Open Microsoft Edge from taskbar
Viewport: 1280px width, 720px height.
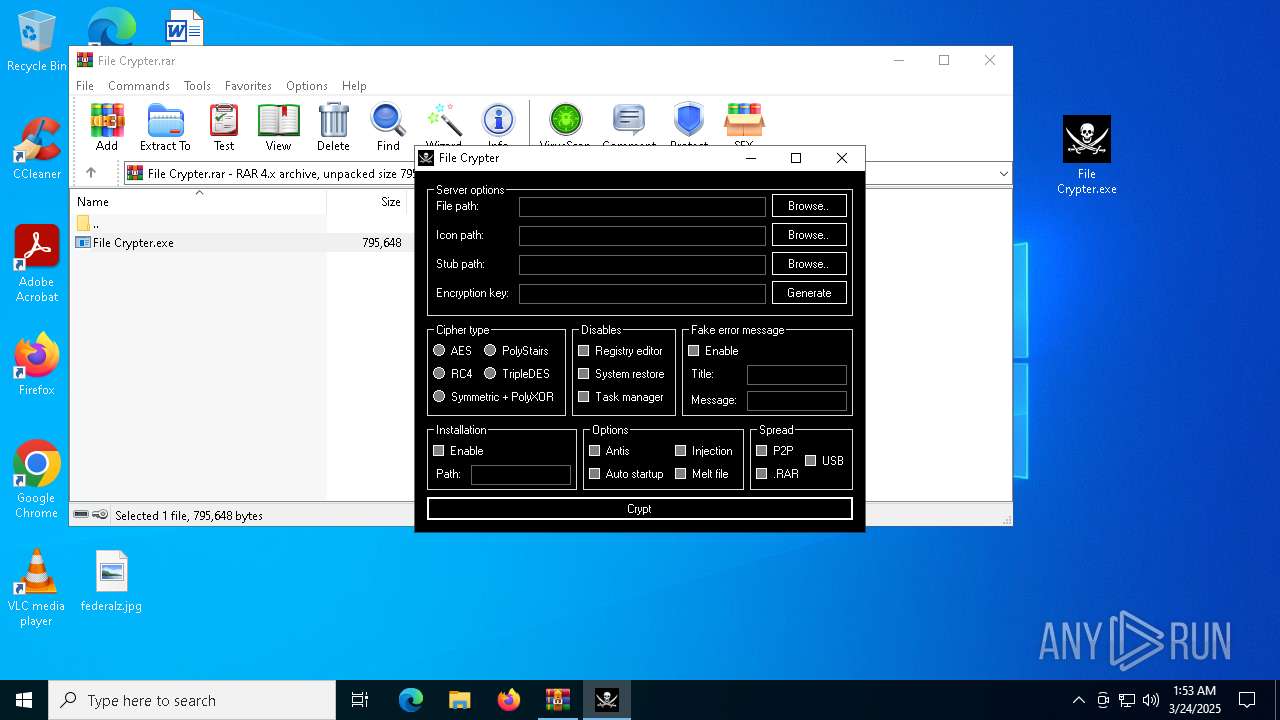[411, 700]
